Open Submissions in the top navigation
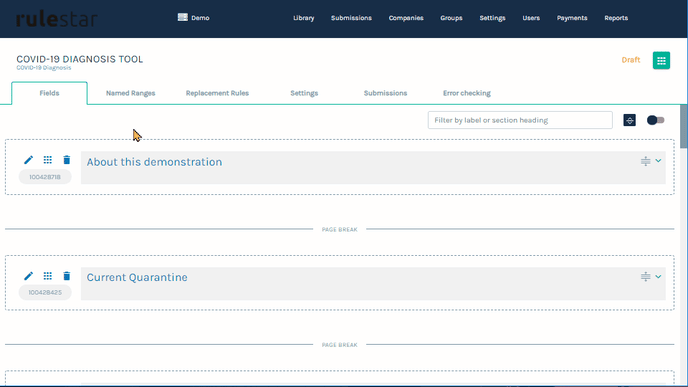 coord(351,18)
